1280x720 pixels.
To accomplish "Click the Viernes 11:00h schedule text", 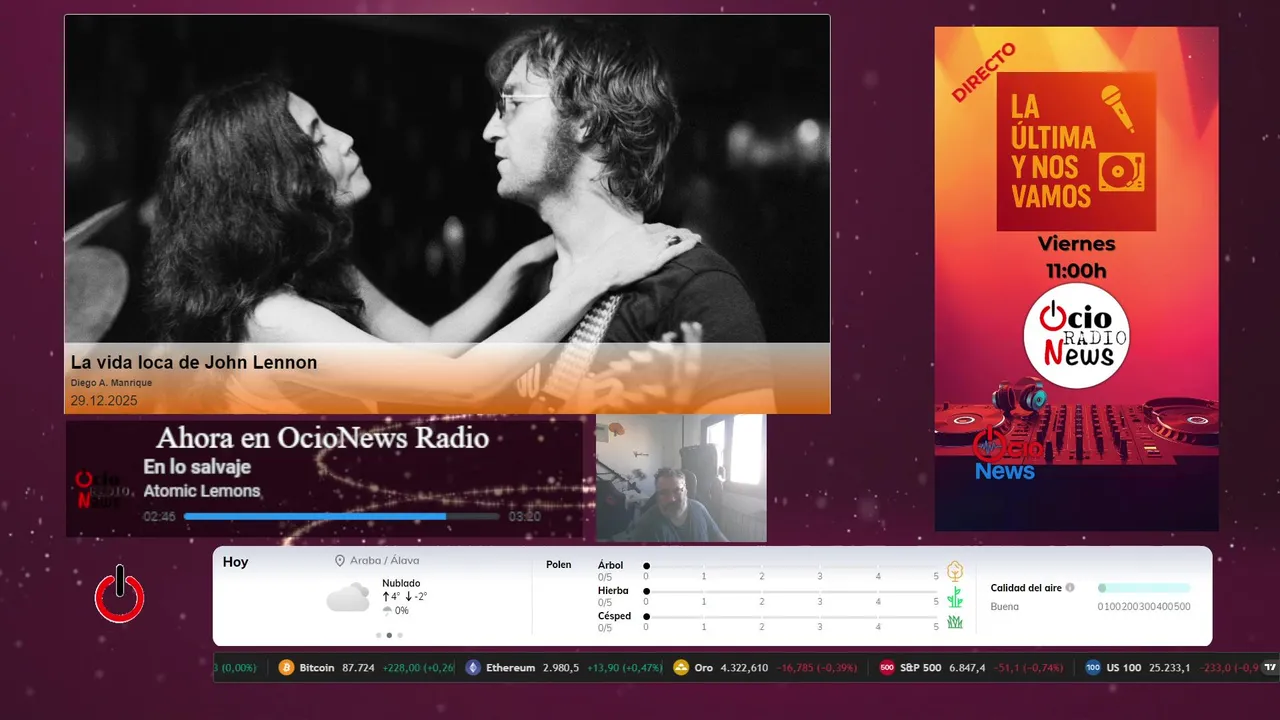I will [1076, 257].
